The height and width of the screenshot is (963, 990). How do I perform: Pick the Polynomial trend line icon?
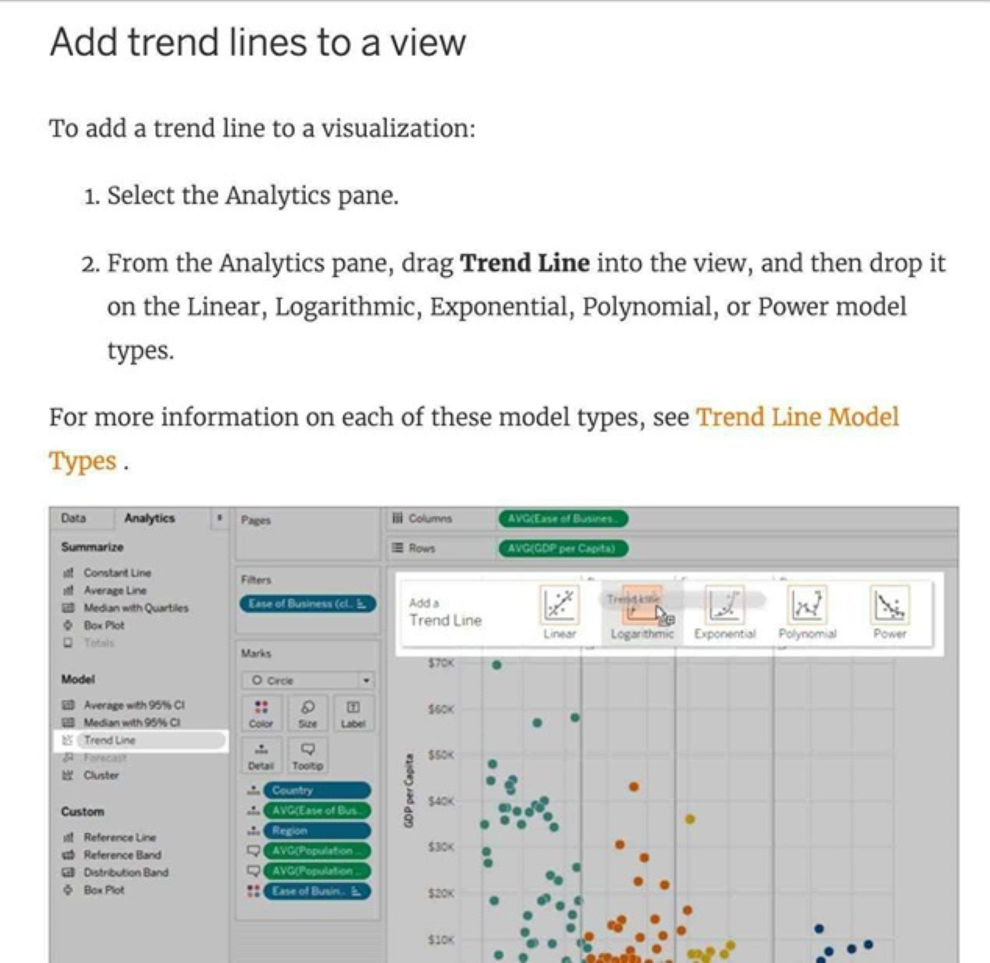808,605
